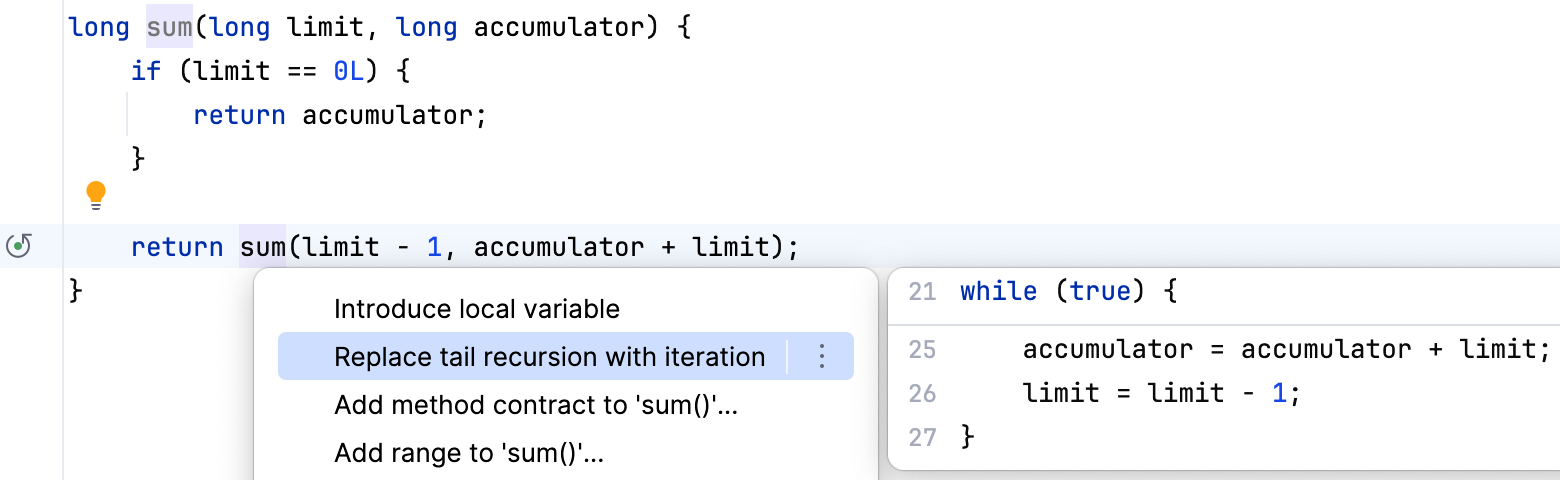Screen dimensions: 1560x480
Task: Click the recursive call gutter icon
Action: 19,246
